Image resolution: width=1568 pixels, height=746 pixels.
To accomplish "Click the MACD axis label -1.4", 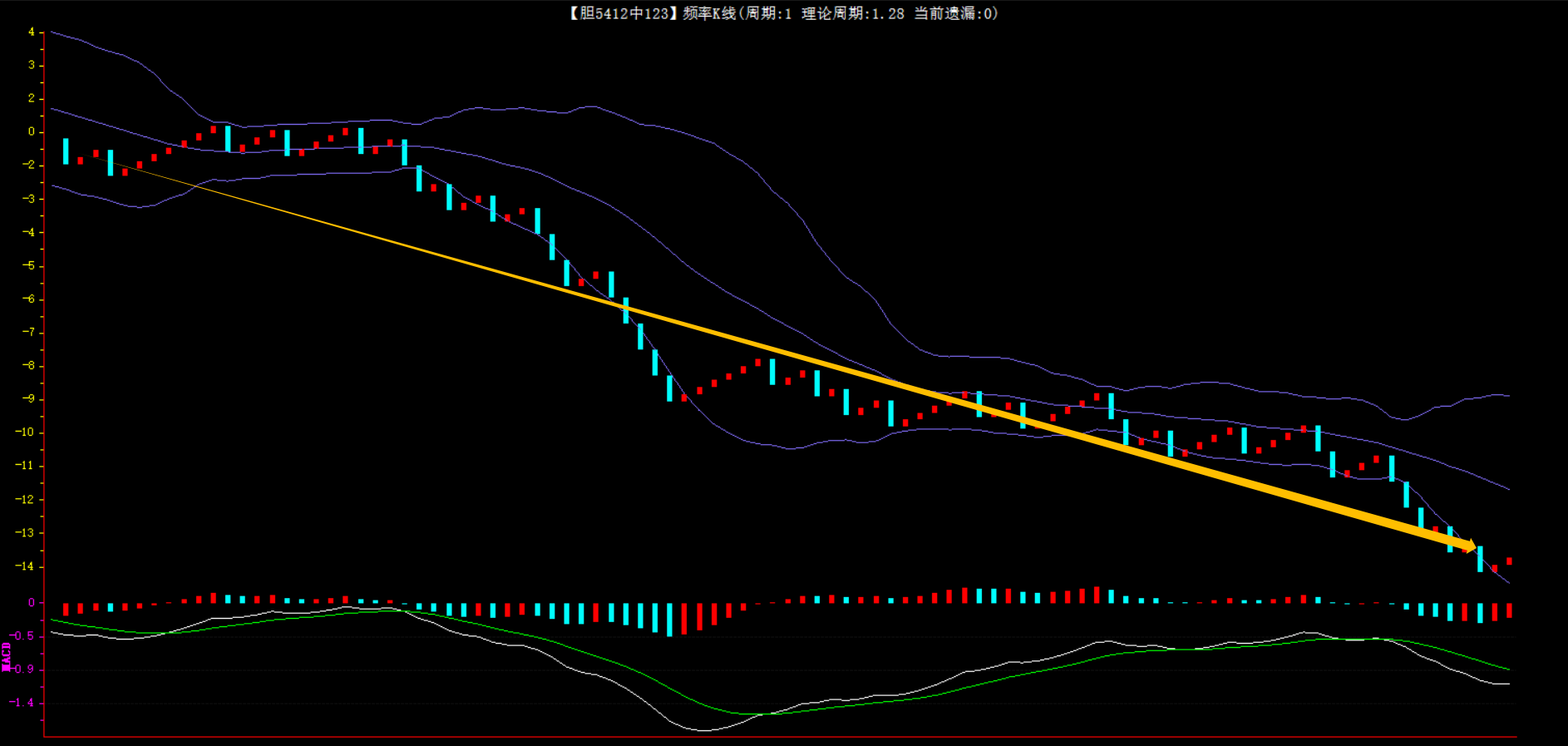I will (24, 703).
